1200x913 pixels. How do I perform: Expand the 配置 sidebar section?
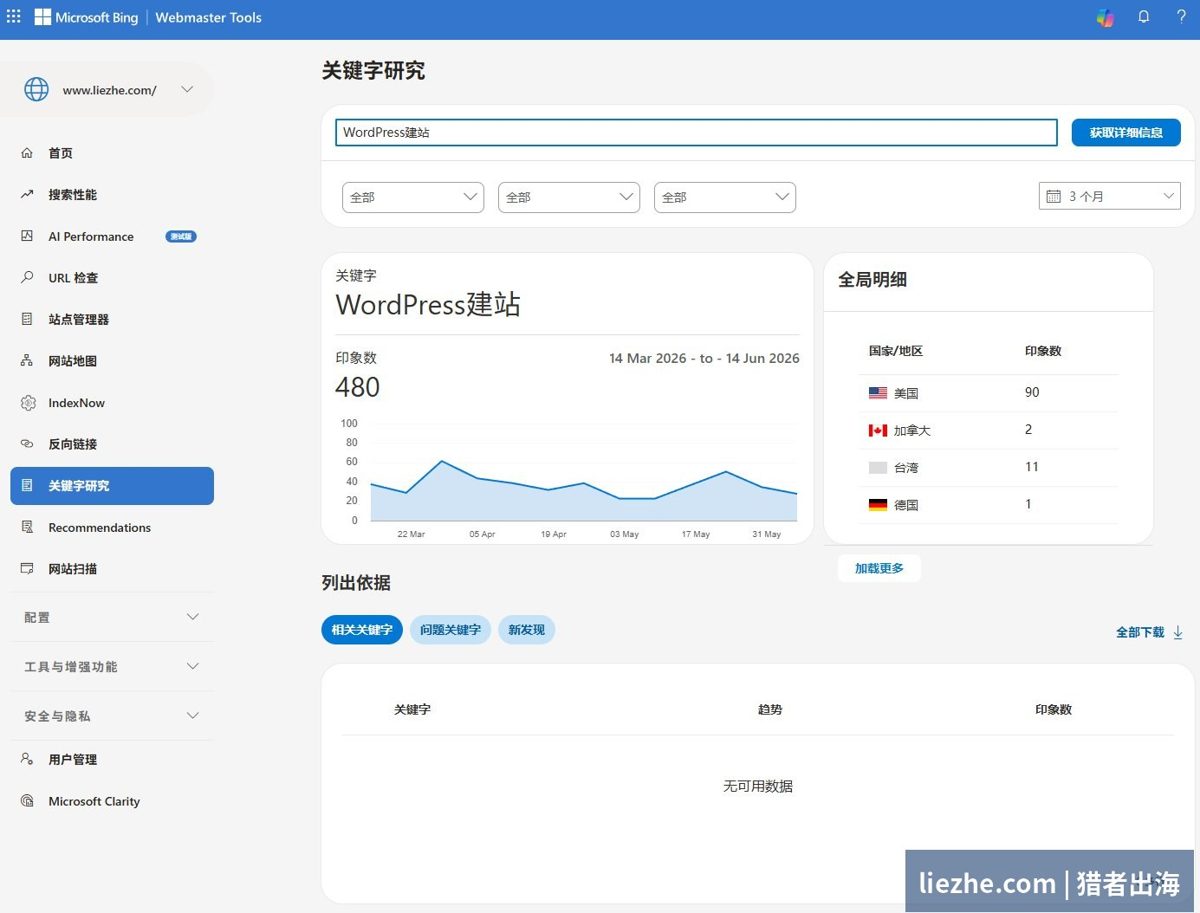pos(112,617)
